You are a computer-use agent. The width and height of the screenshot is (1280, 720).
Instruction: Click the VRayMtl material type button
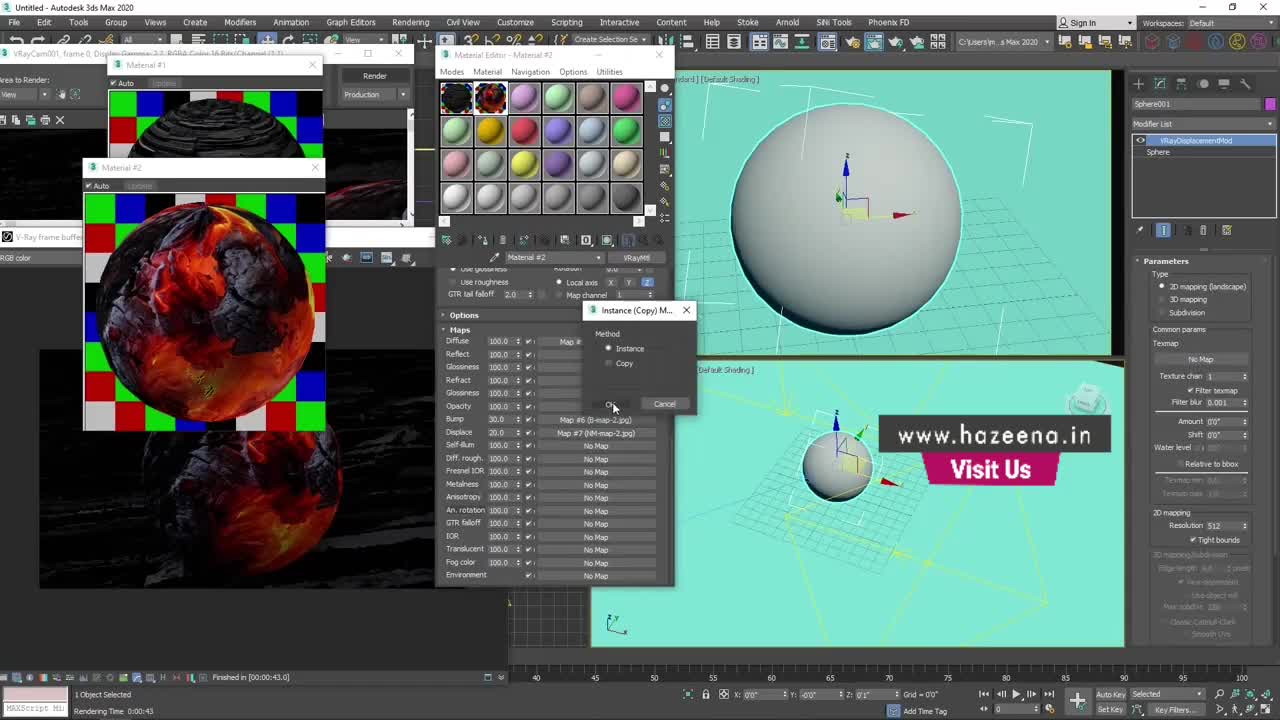(636, 258)
